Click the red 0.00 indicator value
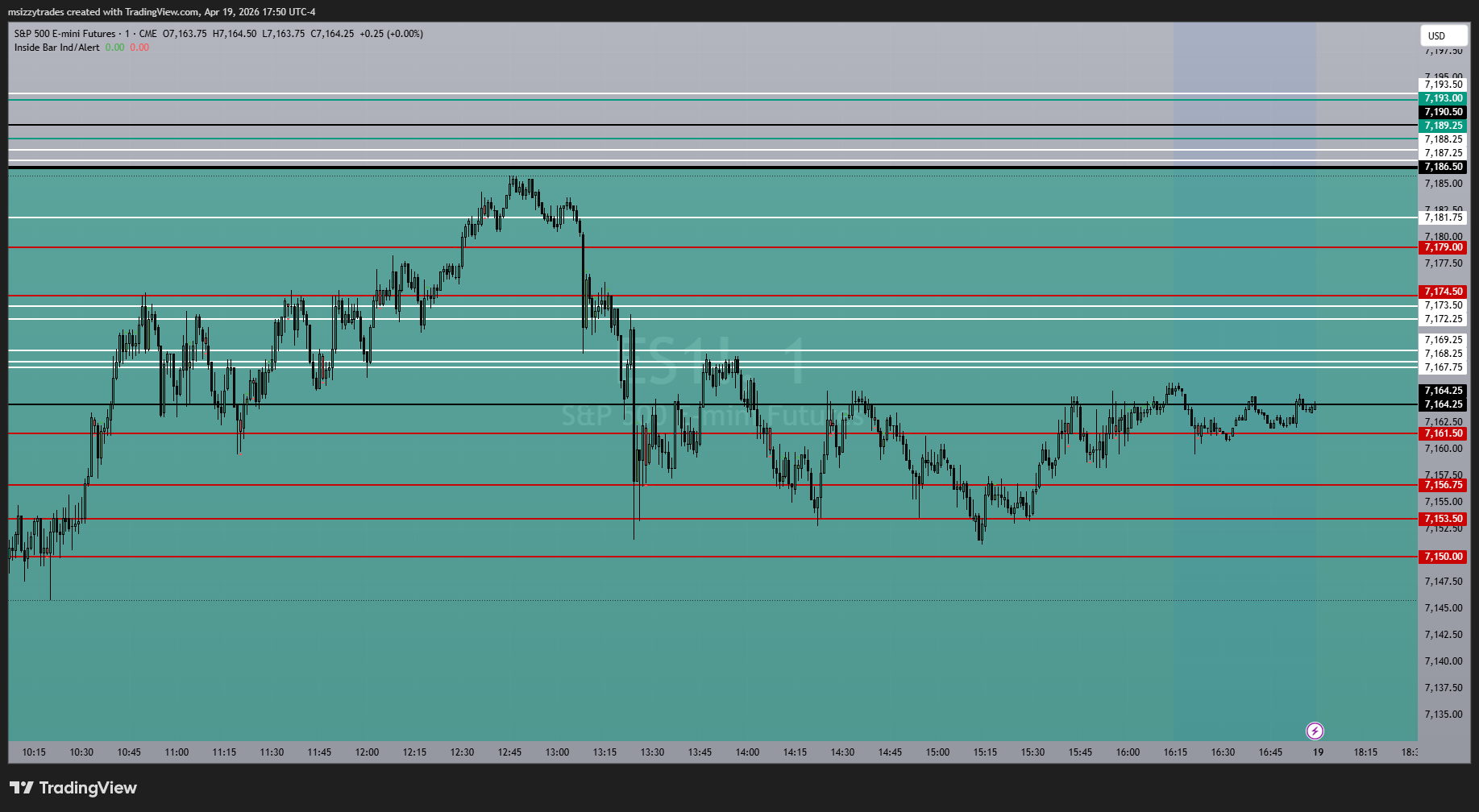This screenshot has width=1479, height=812. click(139, 48)
